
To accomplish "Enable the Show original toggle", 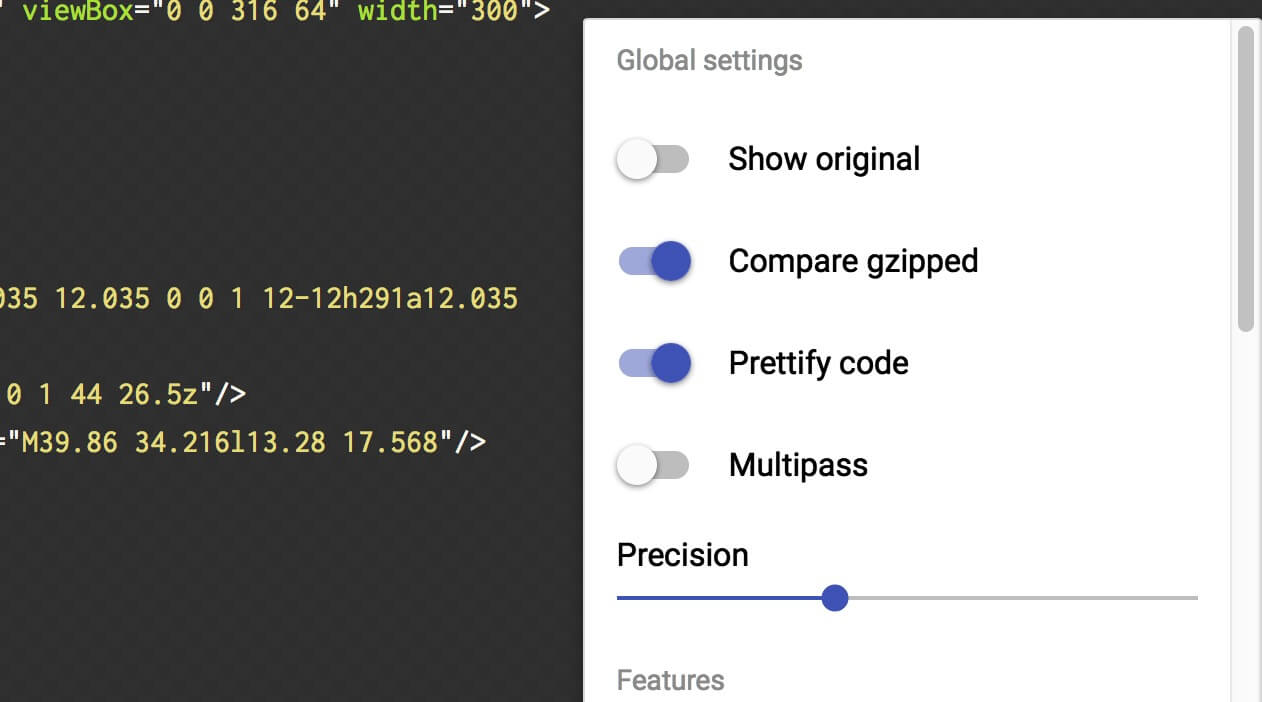I will pyautogui.click(x=653, y=159).
